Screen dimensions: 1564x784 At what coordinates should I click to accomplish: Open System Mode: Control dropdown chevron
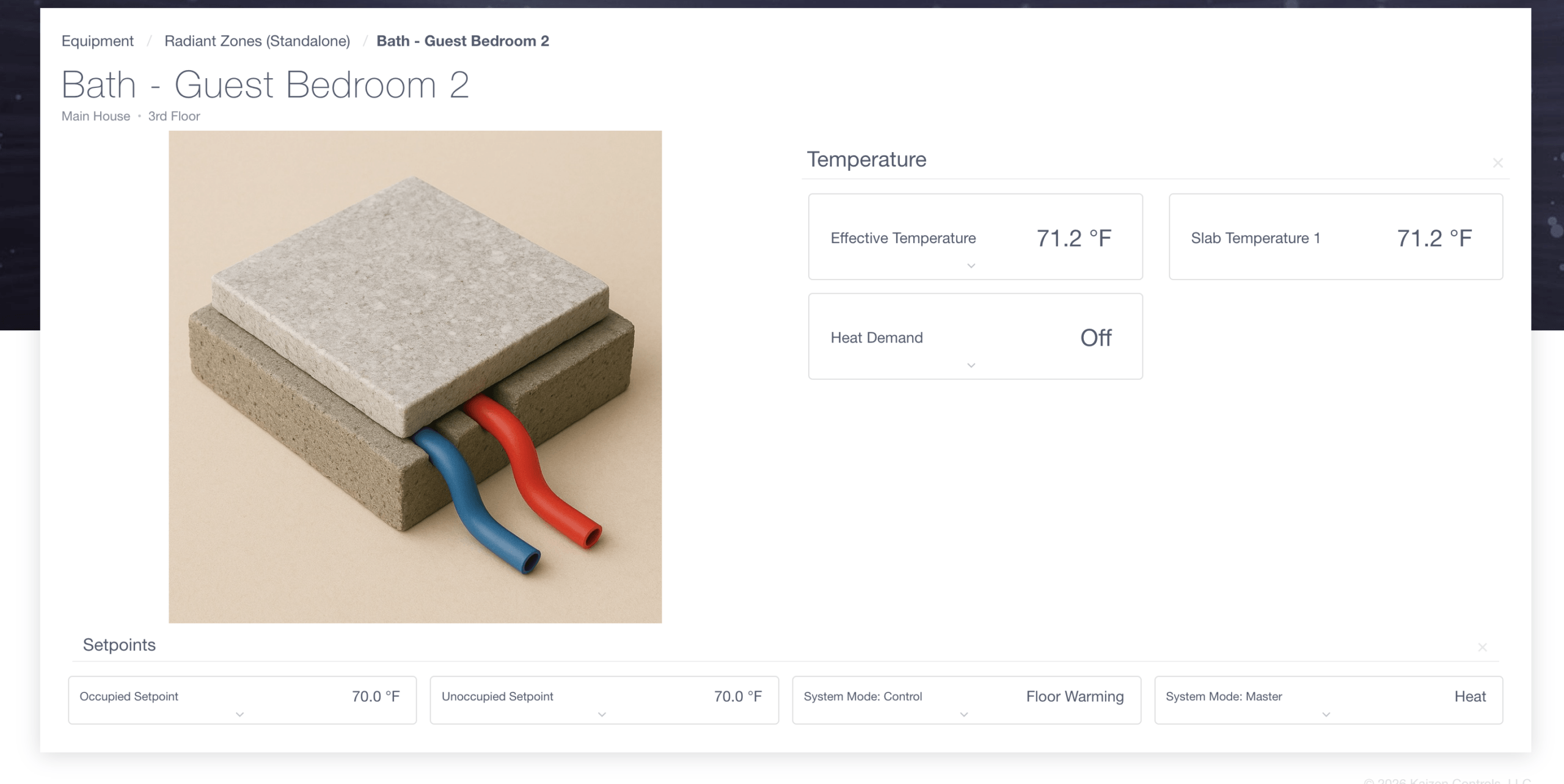[963, 714]
